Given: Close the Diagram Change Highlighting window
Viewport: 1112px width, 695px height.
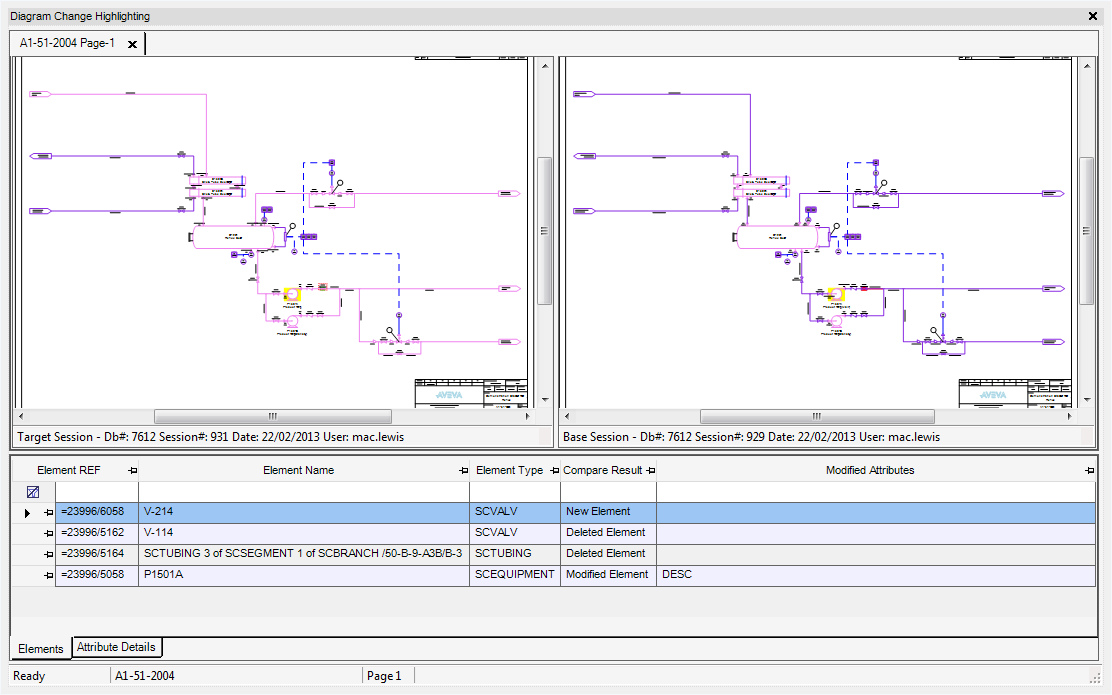Looking at the screenshot, I should coord(1093,16).
